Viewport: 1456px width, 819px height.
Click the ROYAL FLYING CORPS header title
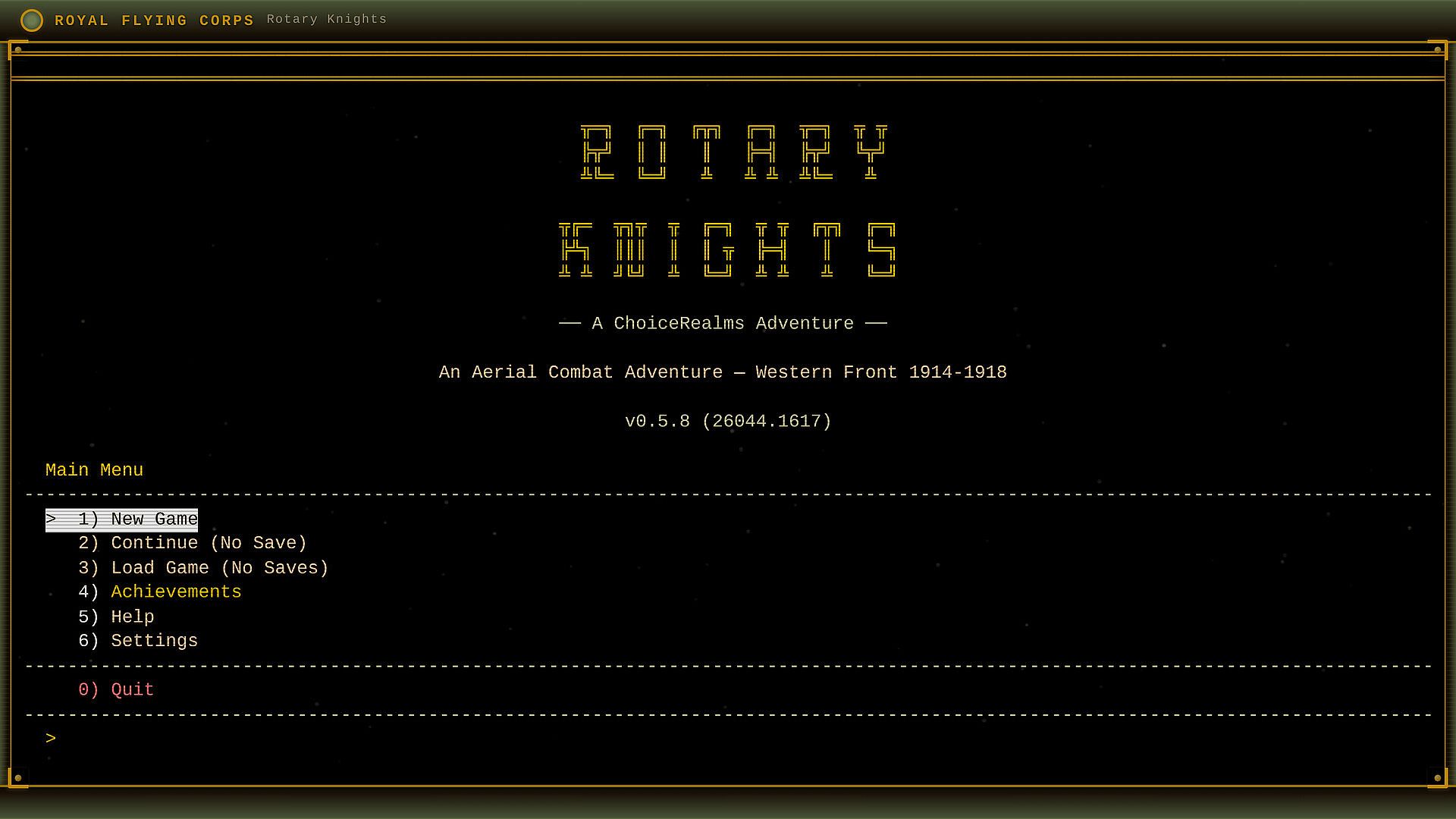point(154,20)
